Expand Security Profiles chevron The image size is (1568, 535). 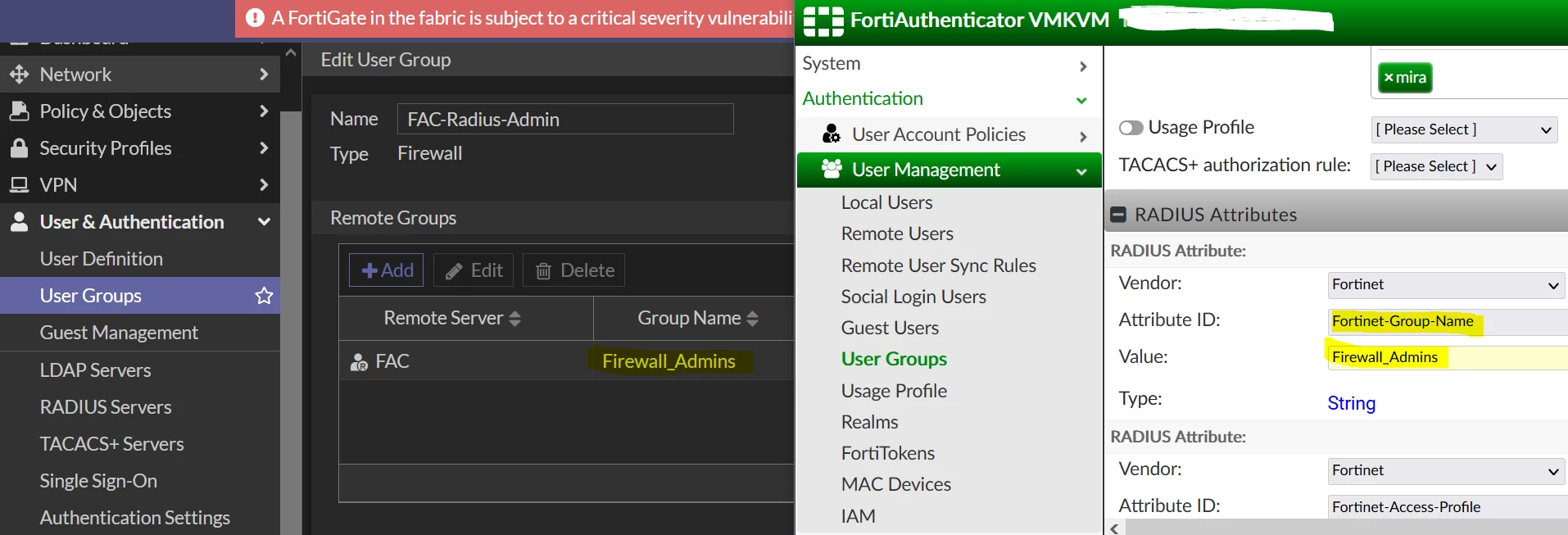click(x=264, y=148)
